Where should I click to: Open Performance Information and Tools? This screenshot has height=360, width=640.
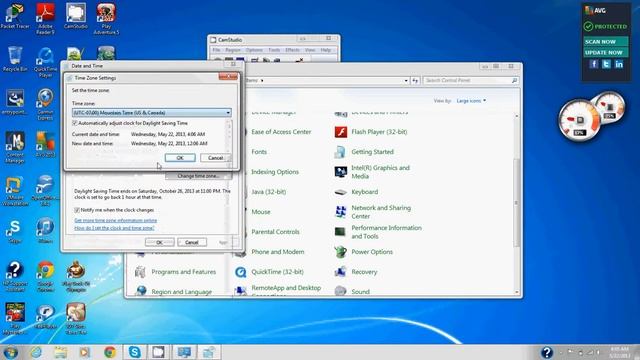tap(378, 232)
